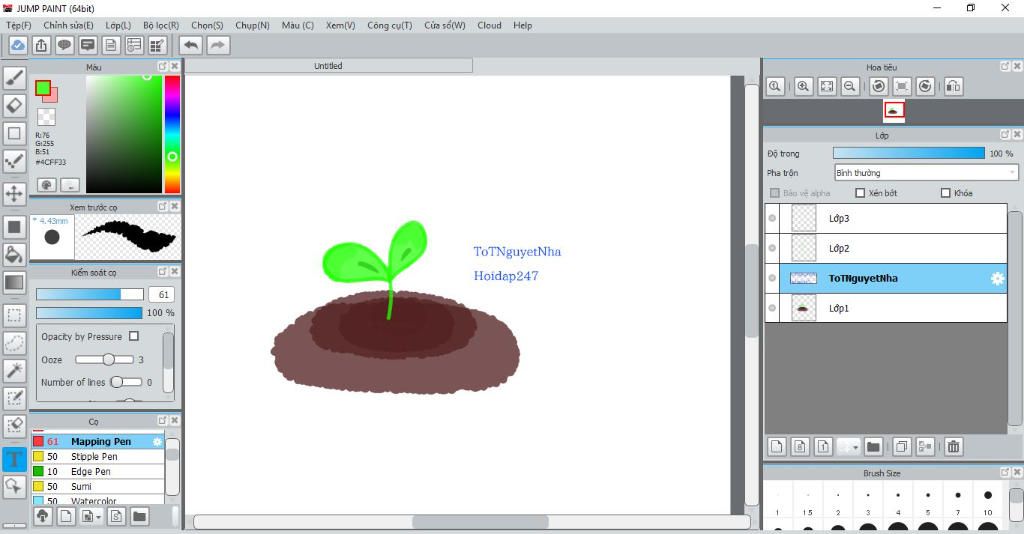Add a new layer folder
Screen dimensions: 1024x534
873,447
